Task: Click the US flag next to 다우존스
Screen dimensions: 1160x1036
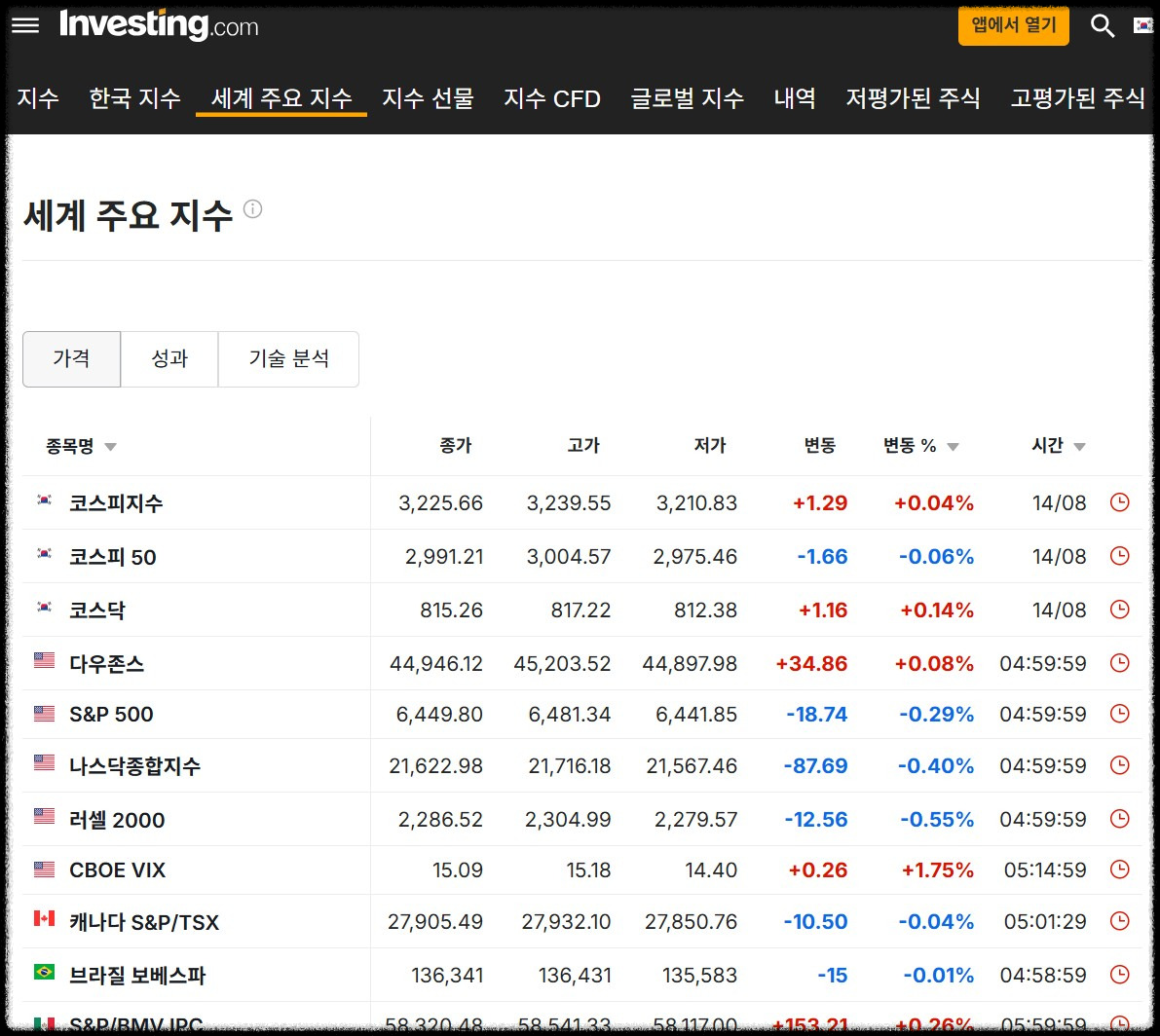Action: 45,660
